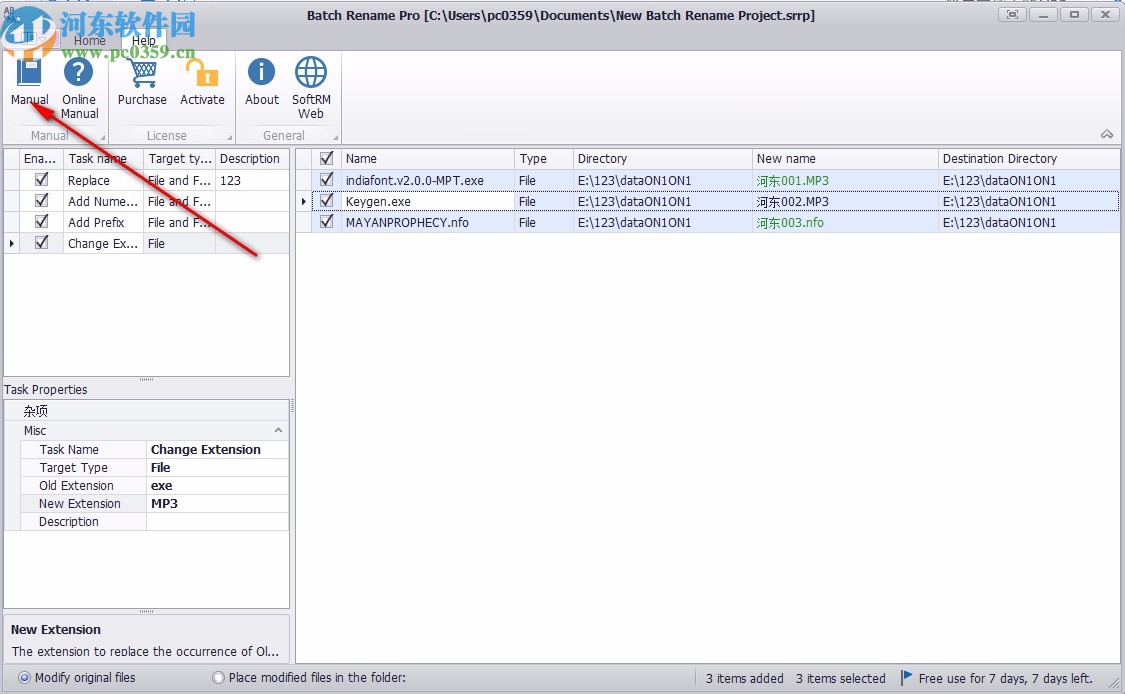Click the Purchase shopping cart icon
This screenshot has width=1125, height=694.
[142, 74]
